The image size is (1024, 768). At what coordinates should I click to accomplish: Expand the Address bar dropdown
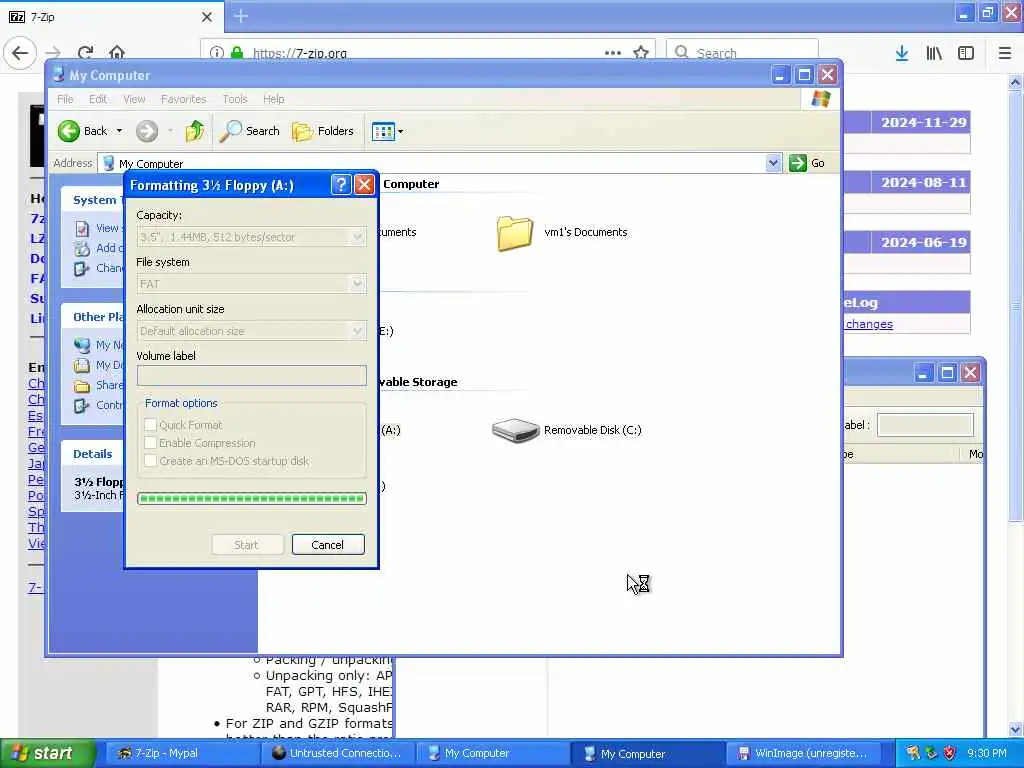773,163
